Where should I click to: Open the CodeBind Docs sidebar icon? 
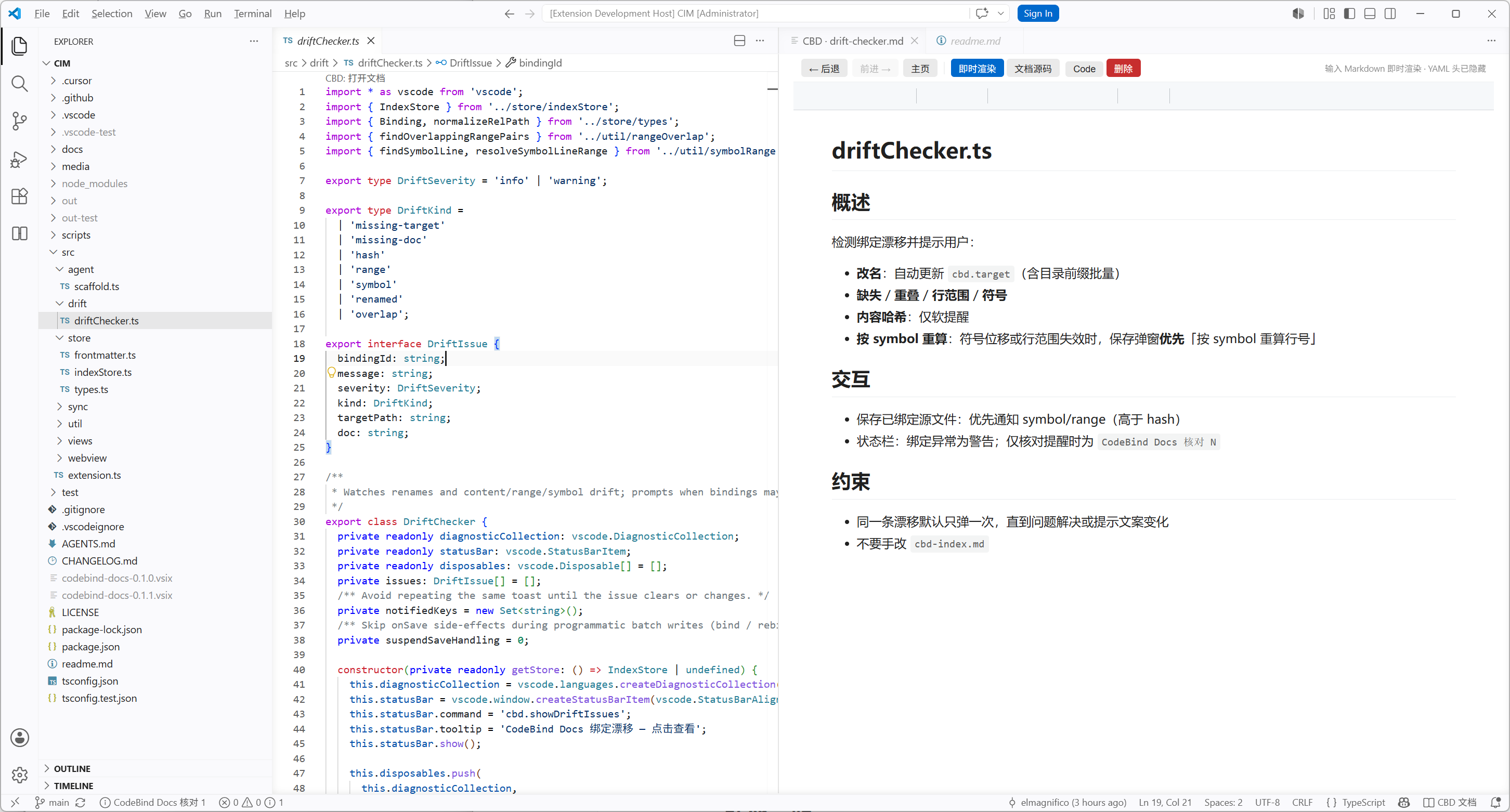coord(19,234)
